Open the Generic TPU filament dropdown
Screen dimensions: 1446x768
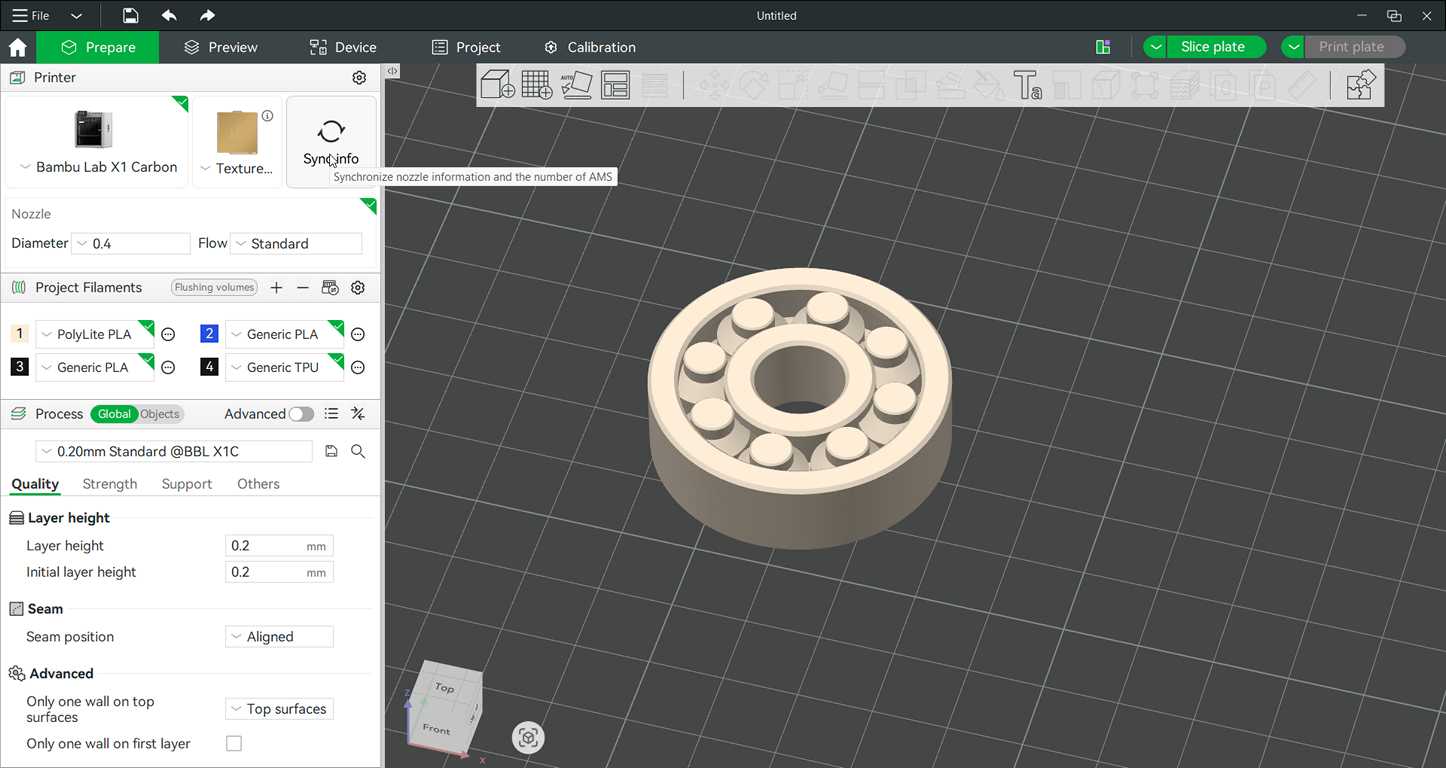pyautogui.click(x=284, y=367)
